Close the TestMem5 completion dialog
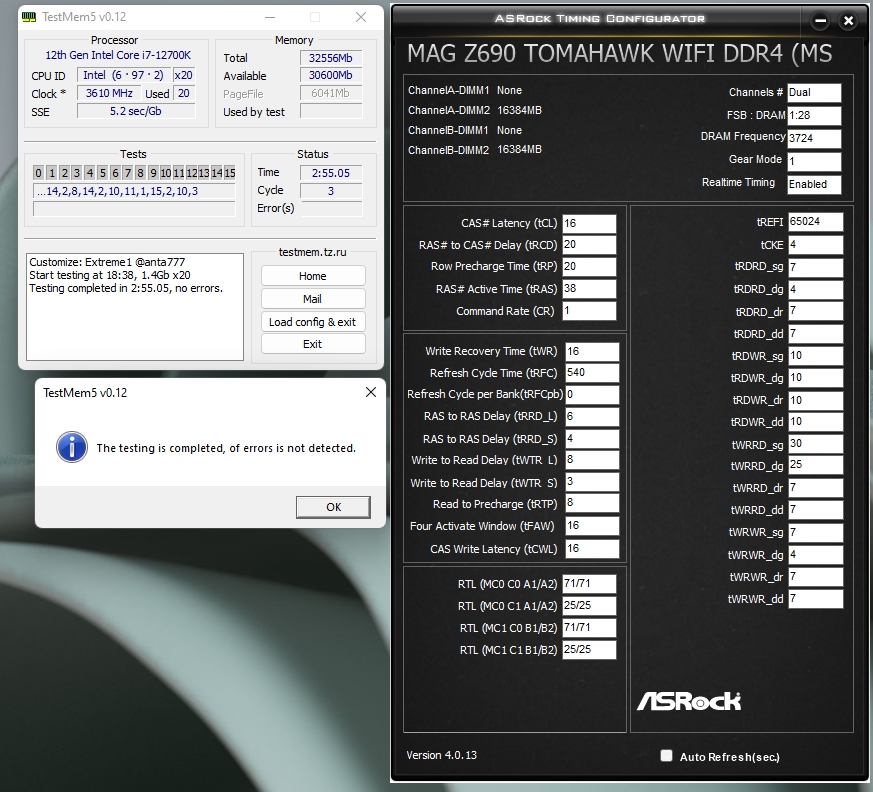873x792 pixels. (x=371, y=392)
